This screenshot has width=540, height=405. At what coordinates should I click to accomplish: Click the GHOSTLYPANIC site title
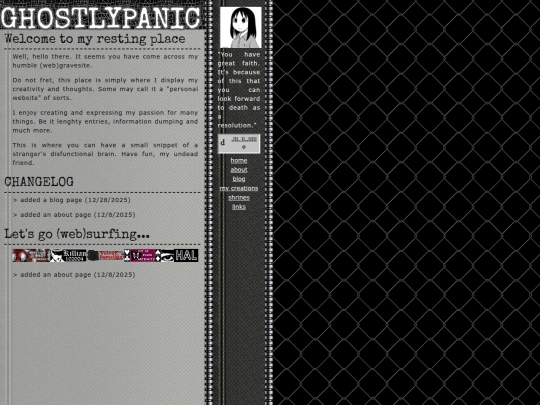coord(101,17)
